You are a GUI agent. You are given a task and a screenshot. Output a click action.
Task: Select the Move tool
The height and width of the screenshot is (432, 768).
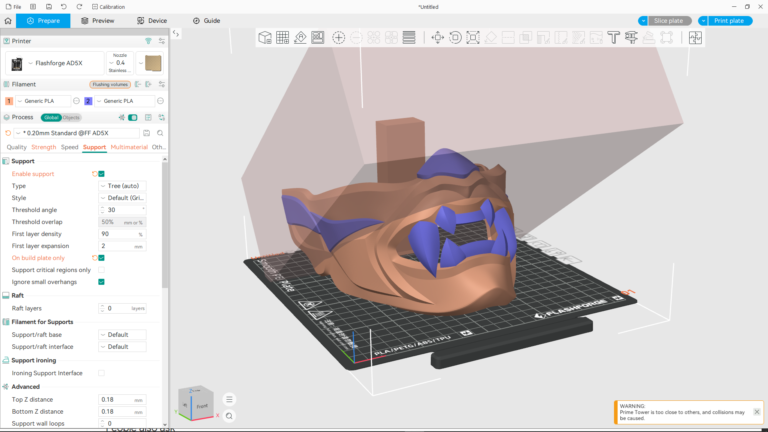click(437, 38)
